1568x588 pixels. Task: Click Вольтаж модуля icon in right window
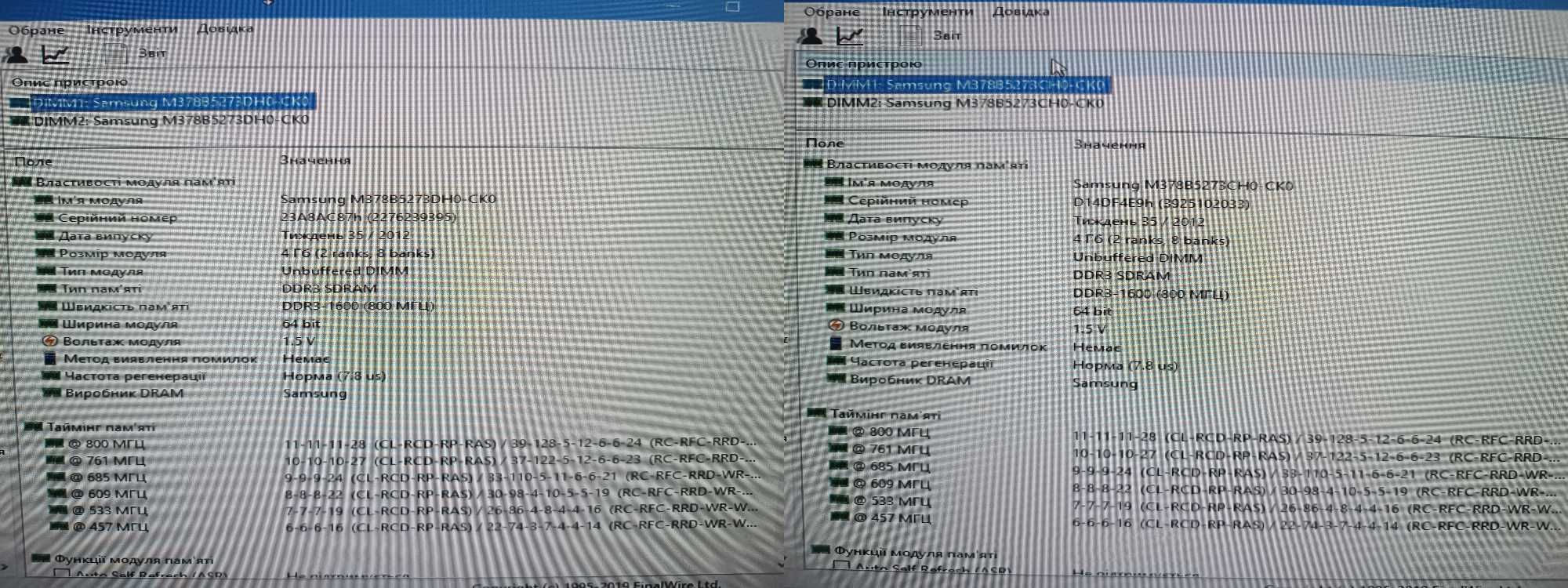point(837,326)
